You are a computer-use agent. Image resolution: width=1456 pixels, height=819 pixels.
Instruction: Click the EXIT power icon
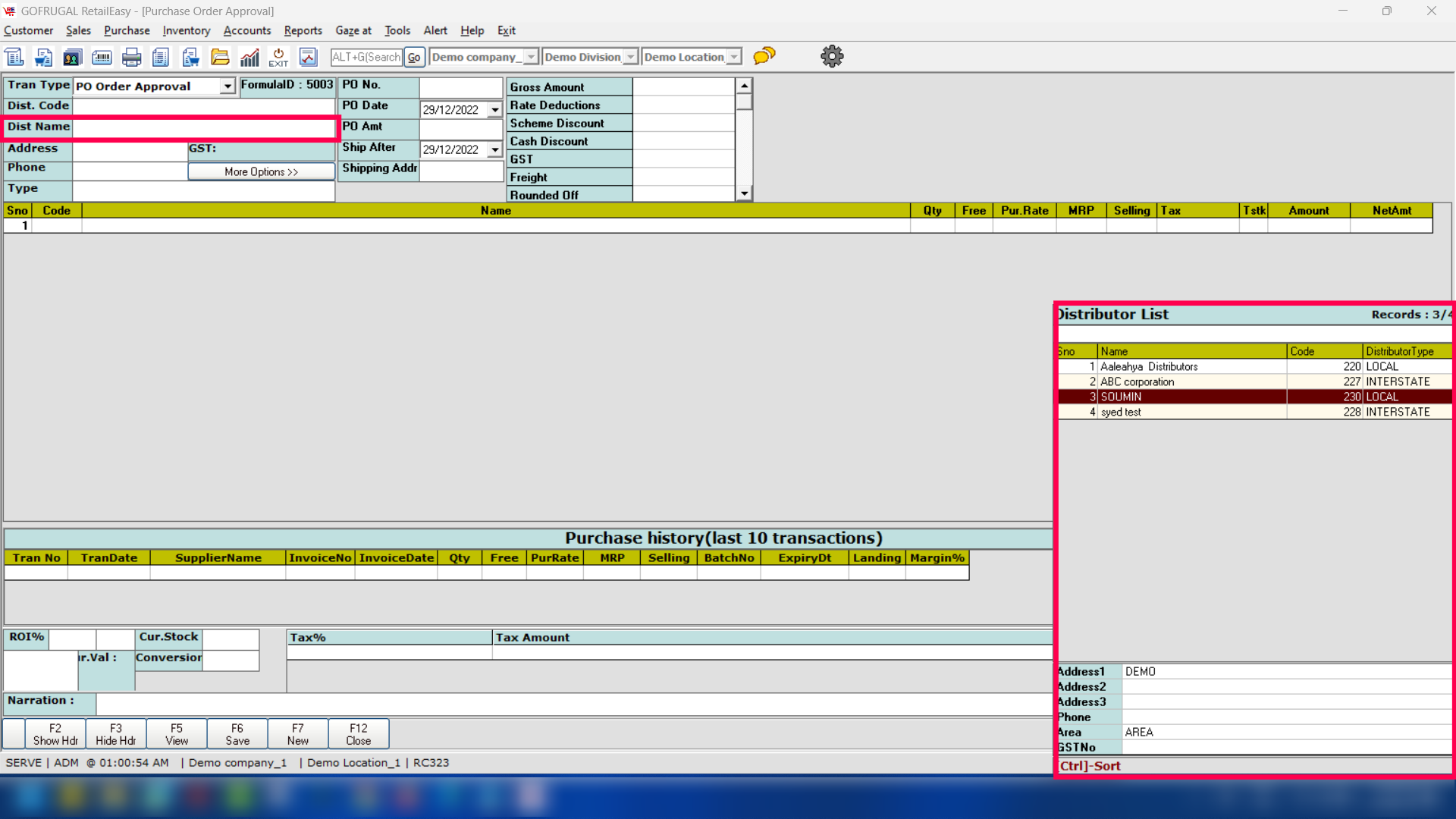278,57
